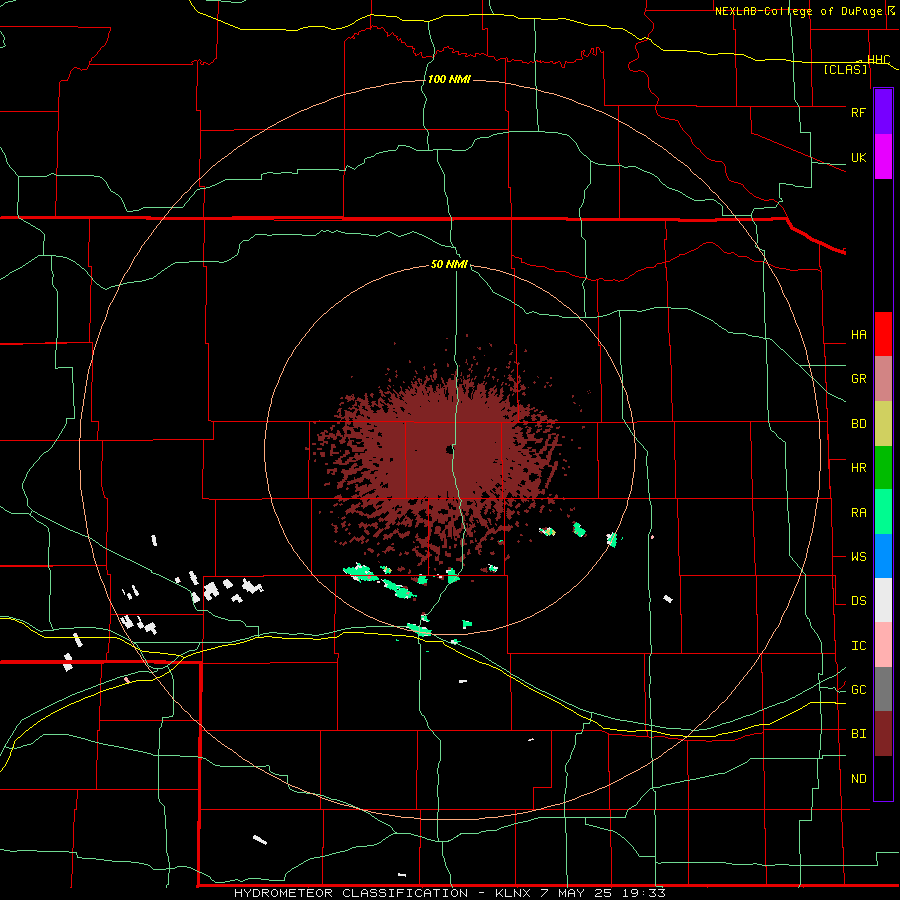Click the [CLAS] units label

click(845, 69)
